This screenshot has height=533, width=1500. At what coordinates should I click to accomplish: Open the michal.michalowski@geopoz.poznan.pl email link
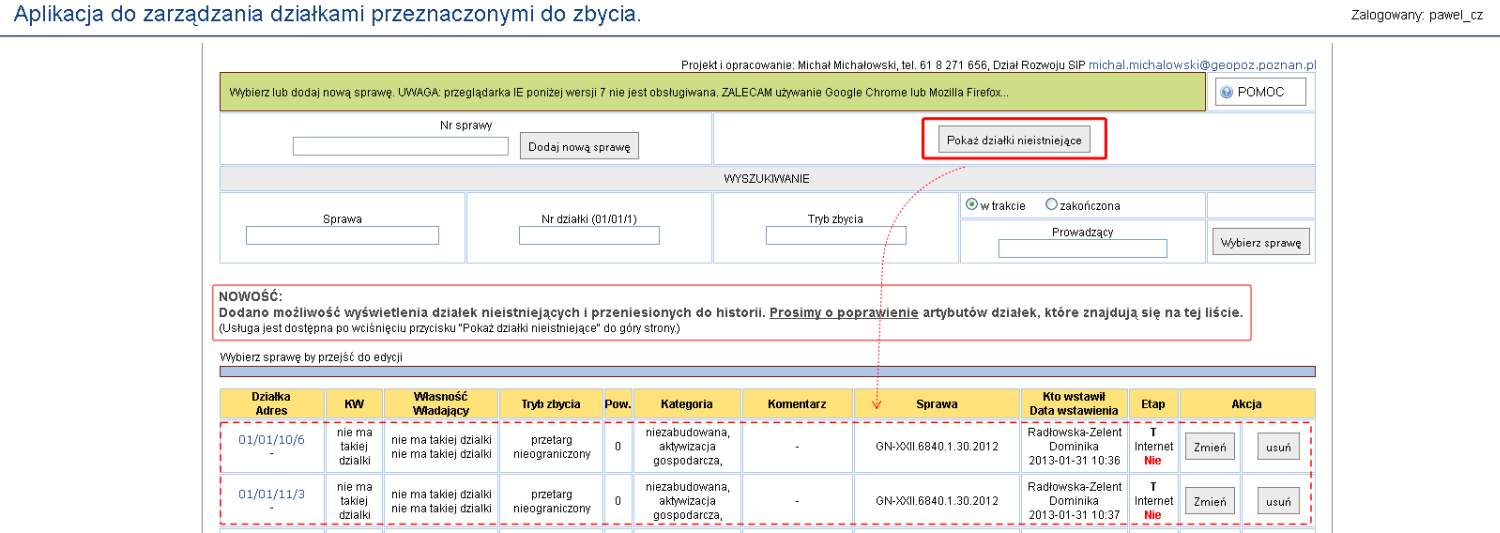[1202, 64]
